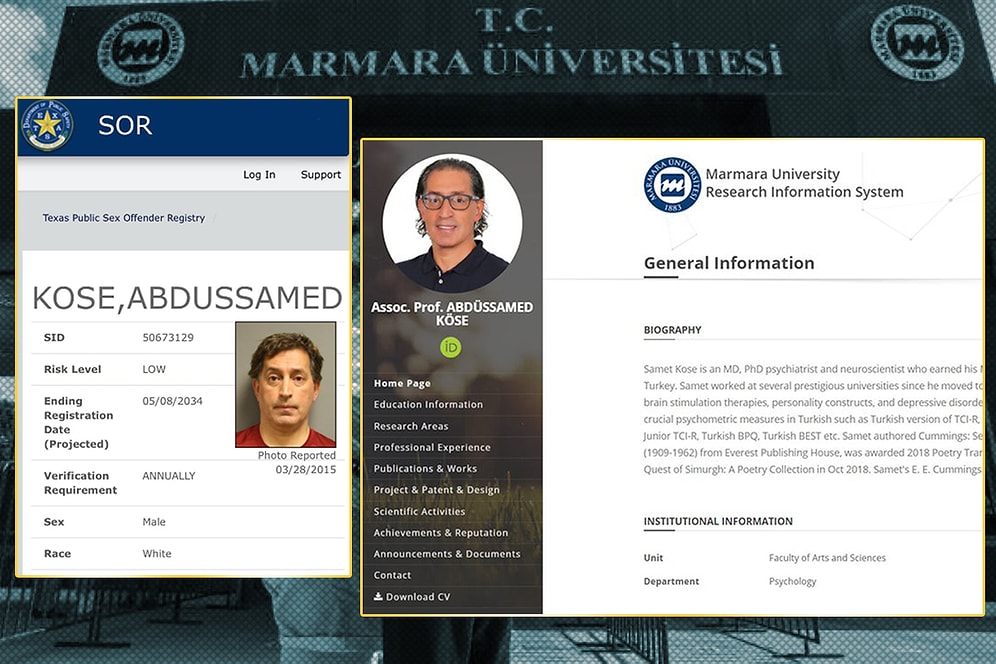
Task: Click the Texas DPS star seal logo
Action: coord(46,125)
